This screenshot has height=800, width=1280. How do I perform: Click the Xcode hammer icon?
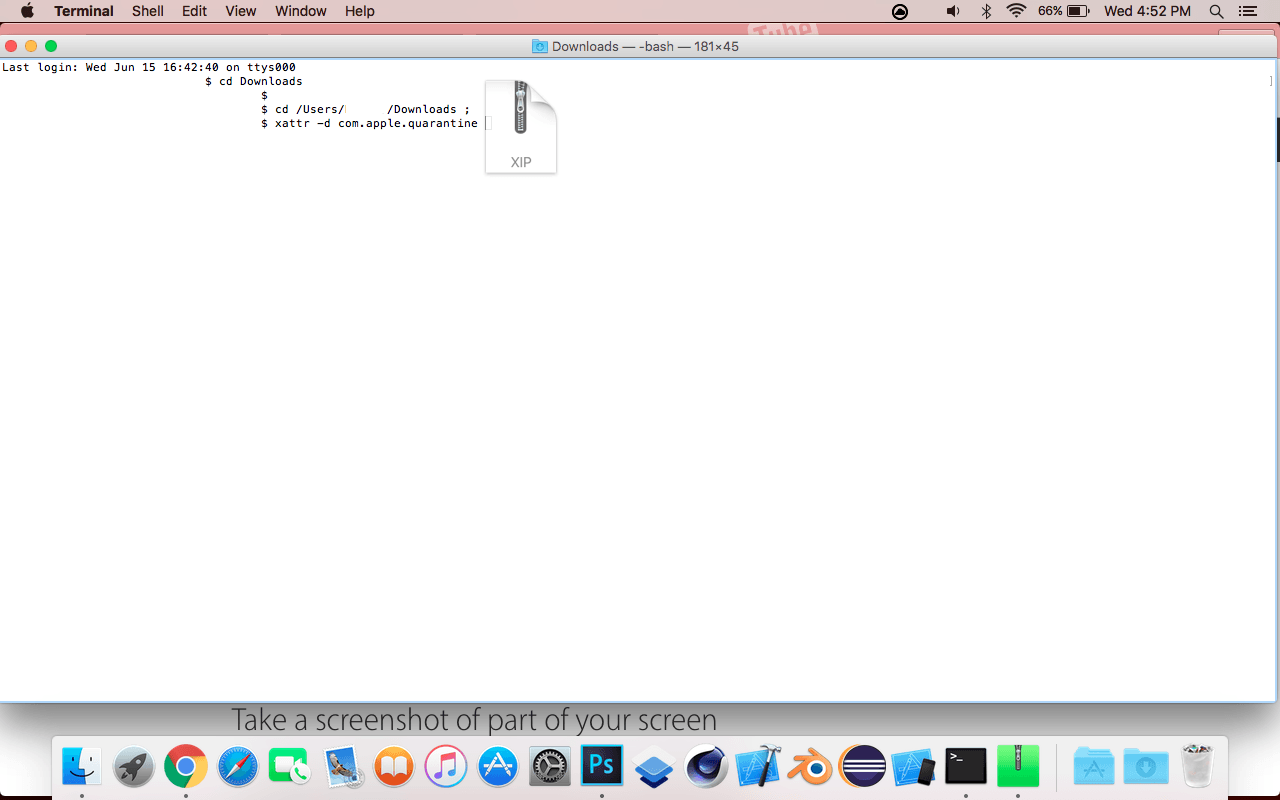758,767
